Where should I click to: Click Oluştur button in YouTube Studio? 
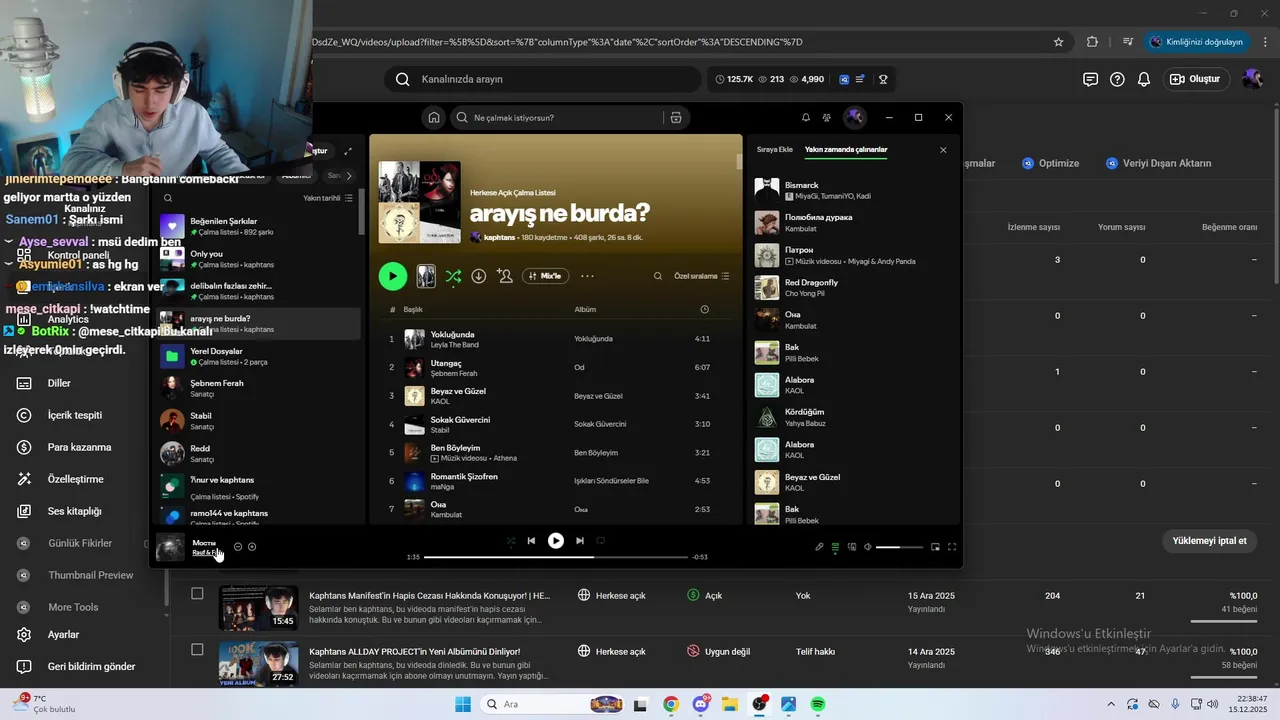pyautogui.click(x=1195, y=79)
